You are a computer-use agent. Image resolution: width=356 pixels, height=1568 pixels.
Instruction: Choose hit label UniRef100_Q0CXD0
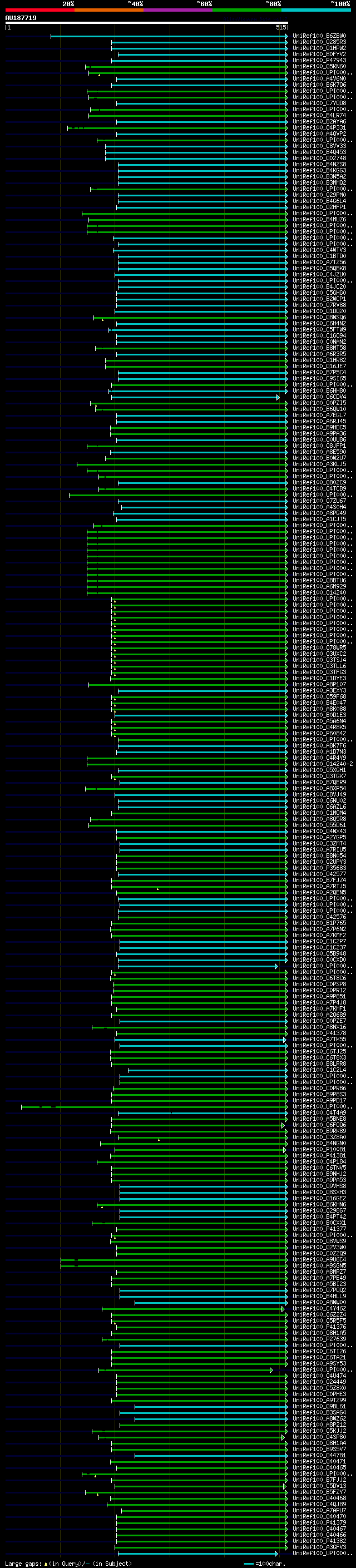(x=319, y=960)
